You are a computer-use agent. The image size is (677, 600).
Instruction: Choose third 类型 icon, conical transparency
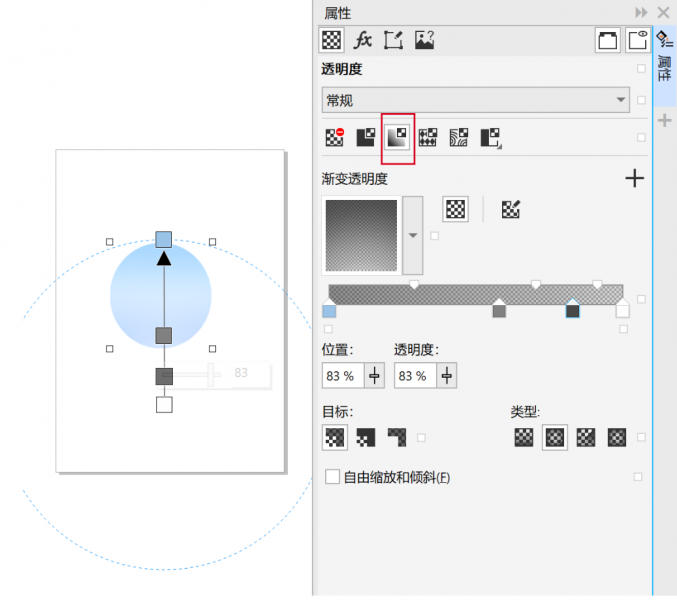[x=586, y=438]
